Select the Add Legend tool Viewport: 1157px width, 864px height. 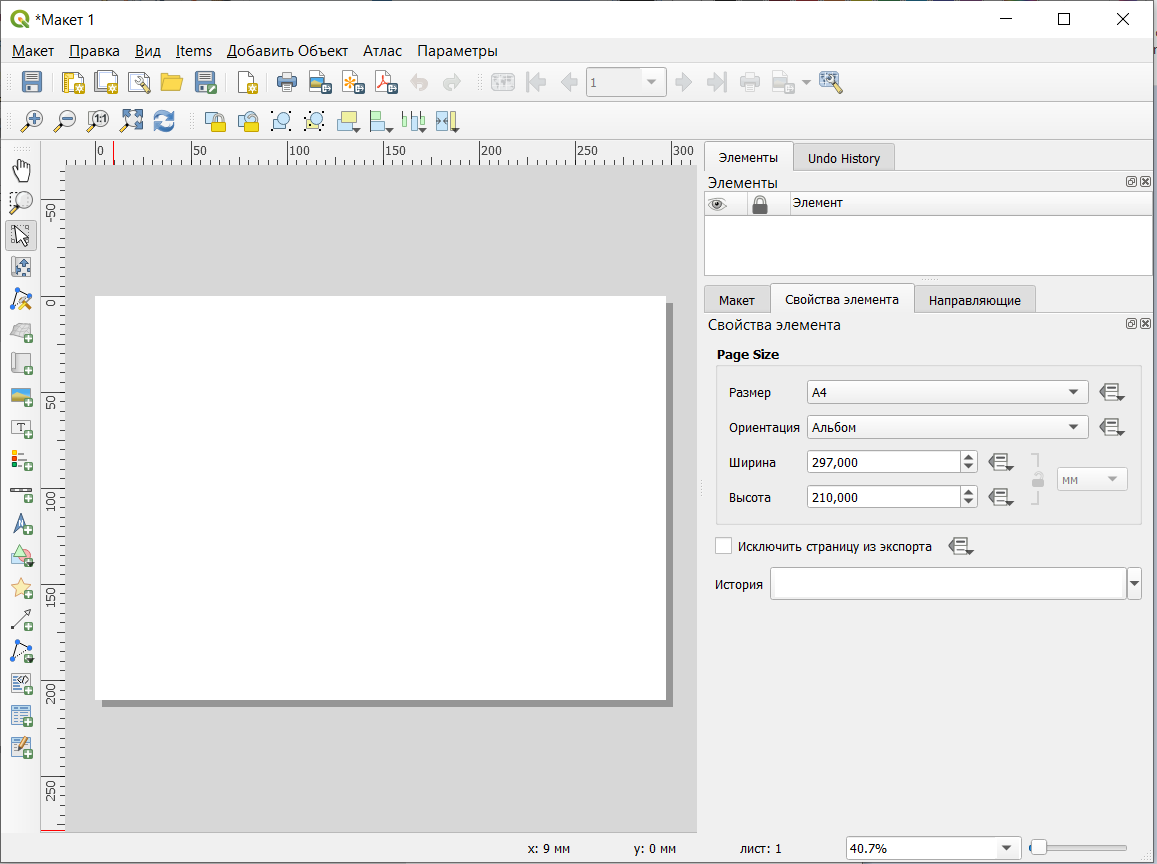(21, 460)
